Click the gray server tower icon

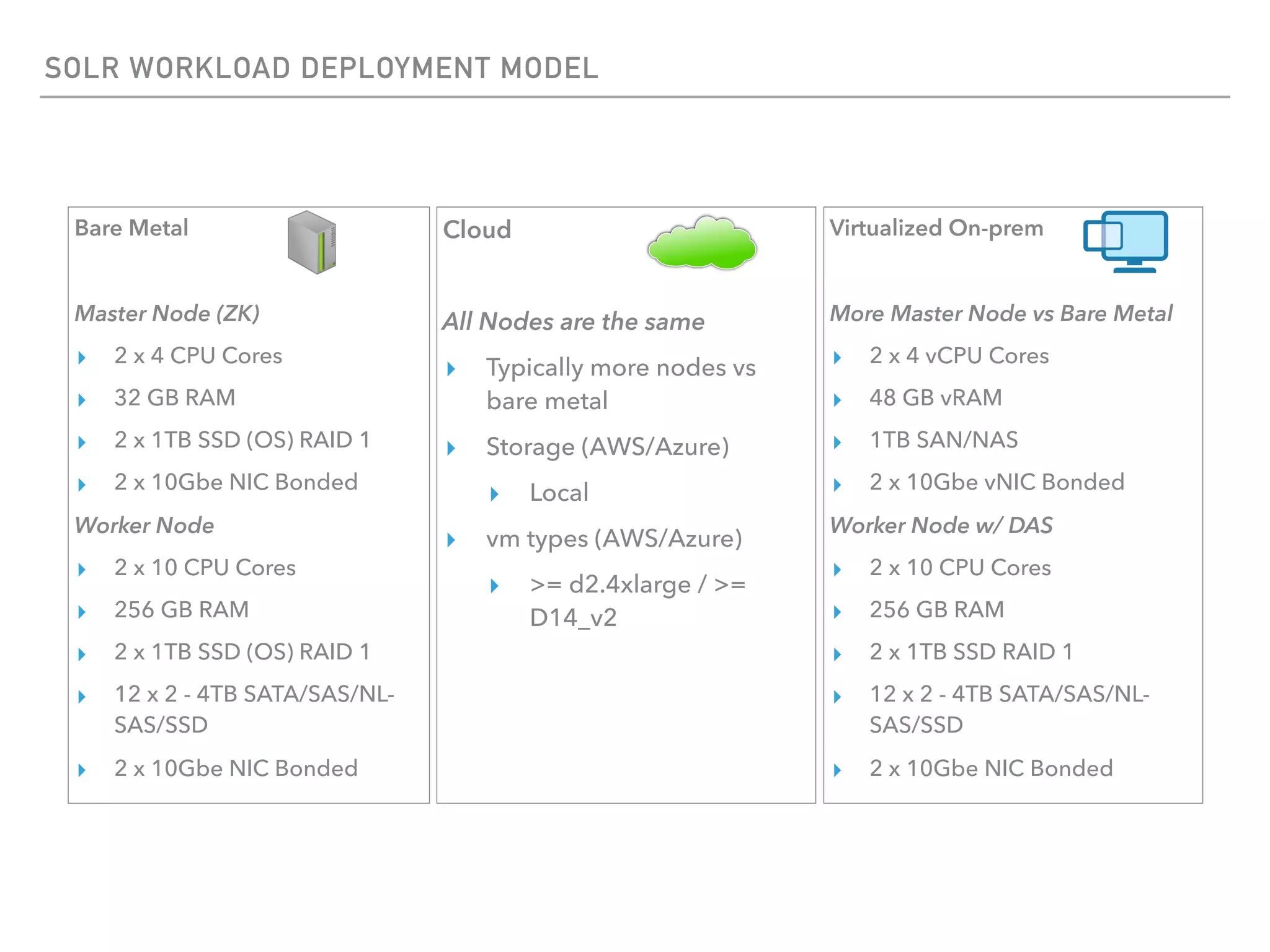coord(312,242)
